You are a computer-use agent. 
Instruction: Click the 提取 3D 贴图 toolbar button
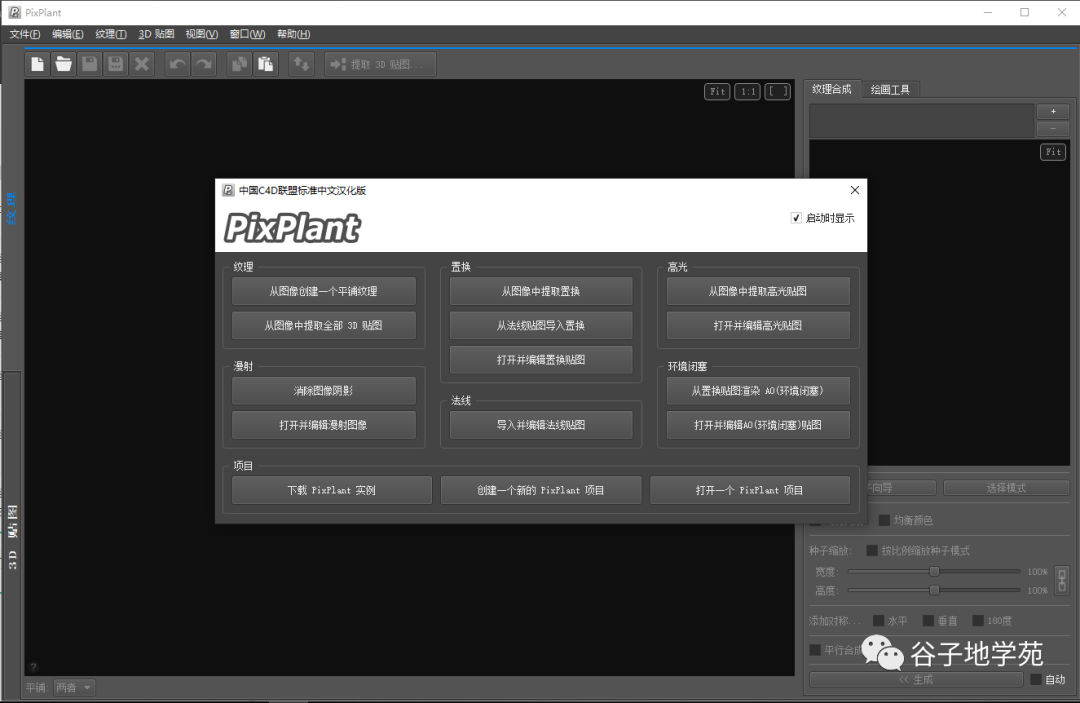(380, 64)
